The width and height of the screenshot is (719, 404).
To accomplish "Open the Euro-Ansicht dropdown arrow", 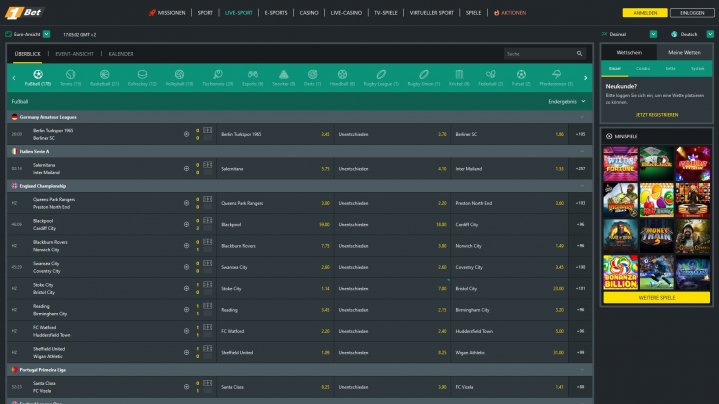I will coord(46,34).
